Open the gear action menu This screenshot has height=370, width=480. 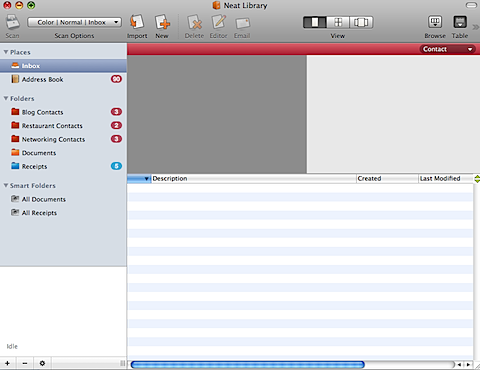pyautogui.click(x=42, y=363)
